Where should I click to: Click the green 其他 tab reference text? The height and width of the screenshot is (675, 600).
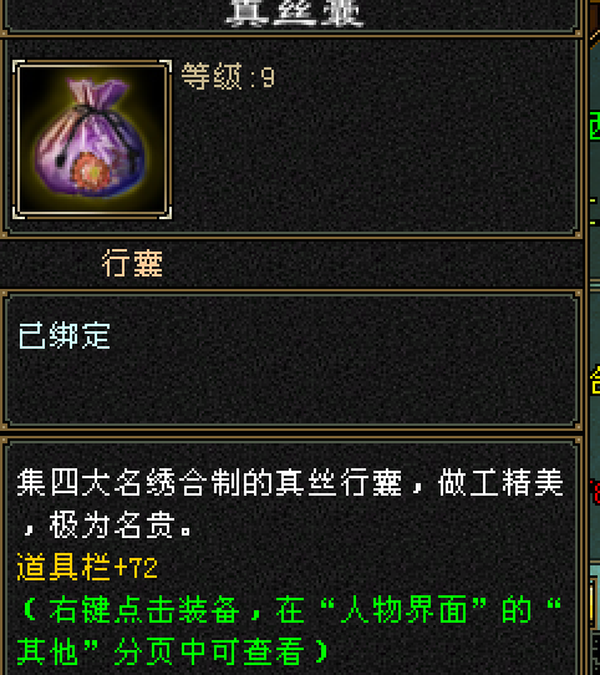tap(47, 652)
